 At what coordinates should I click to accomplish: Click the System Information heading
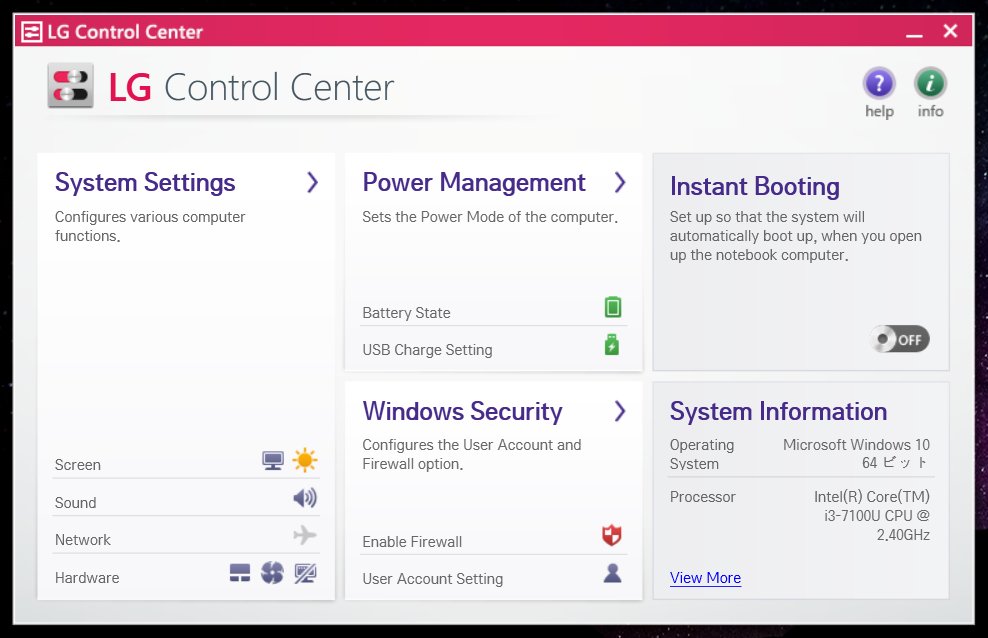pos(779,411)
